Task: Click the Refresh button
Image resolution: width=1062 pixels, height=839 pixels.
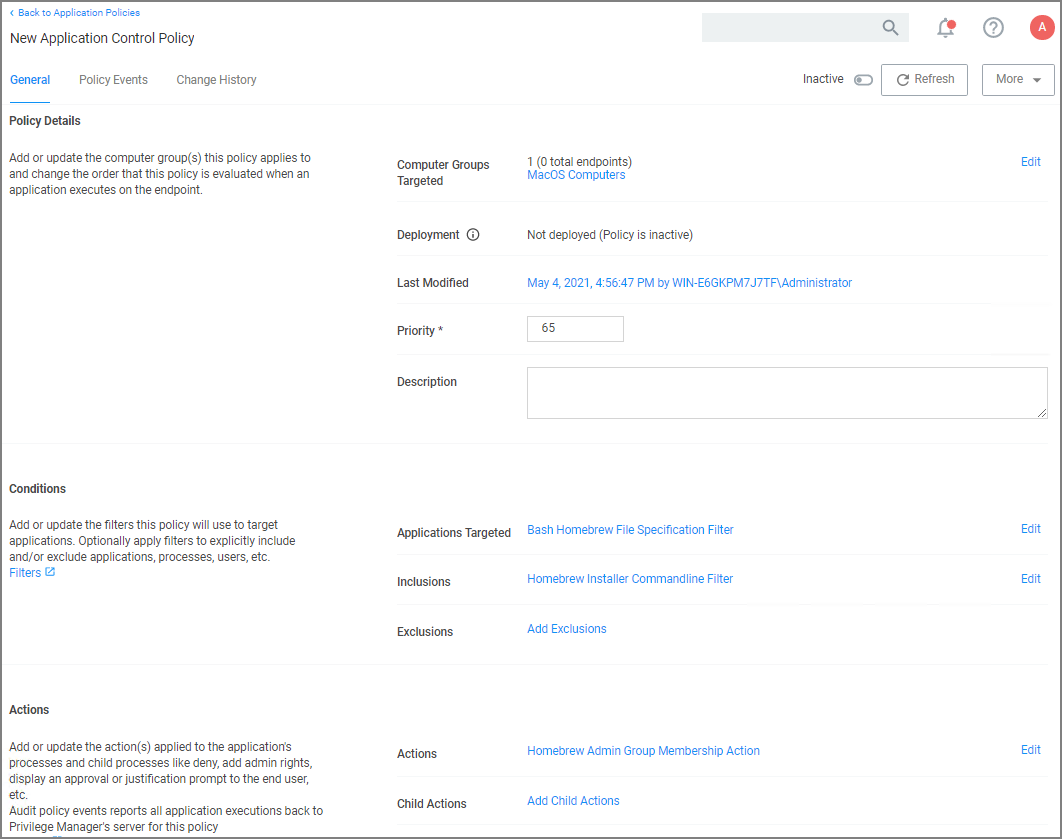Action: [x=924, y=80]
